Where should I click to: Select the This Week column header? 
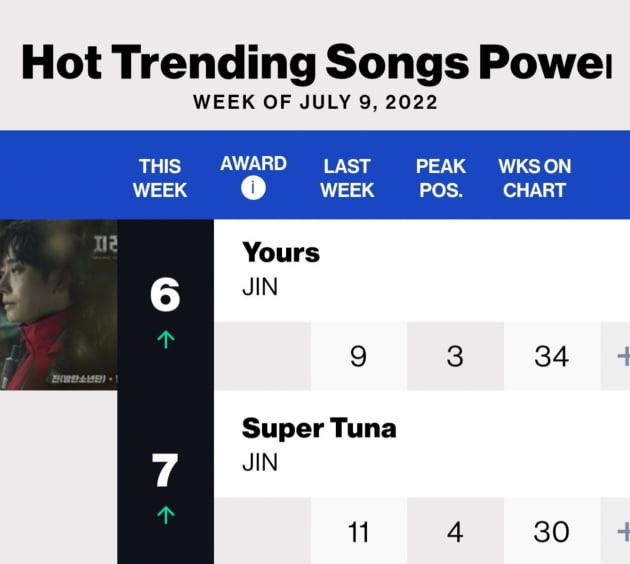point(160,178)
